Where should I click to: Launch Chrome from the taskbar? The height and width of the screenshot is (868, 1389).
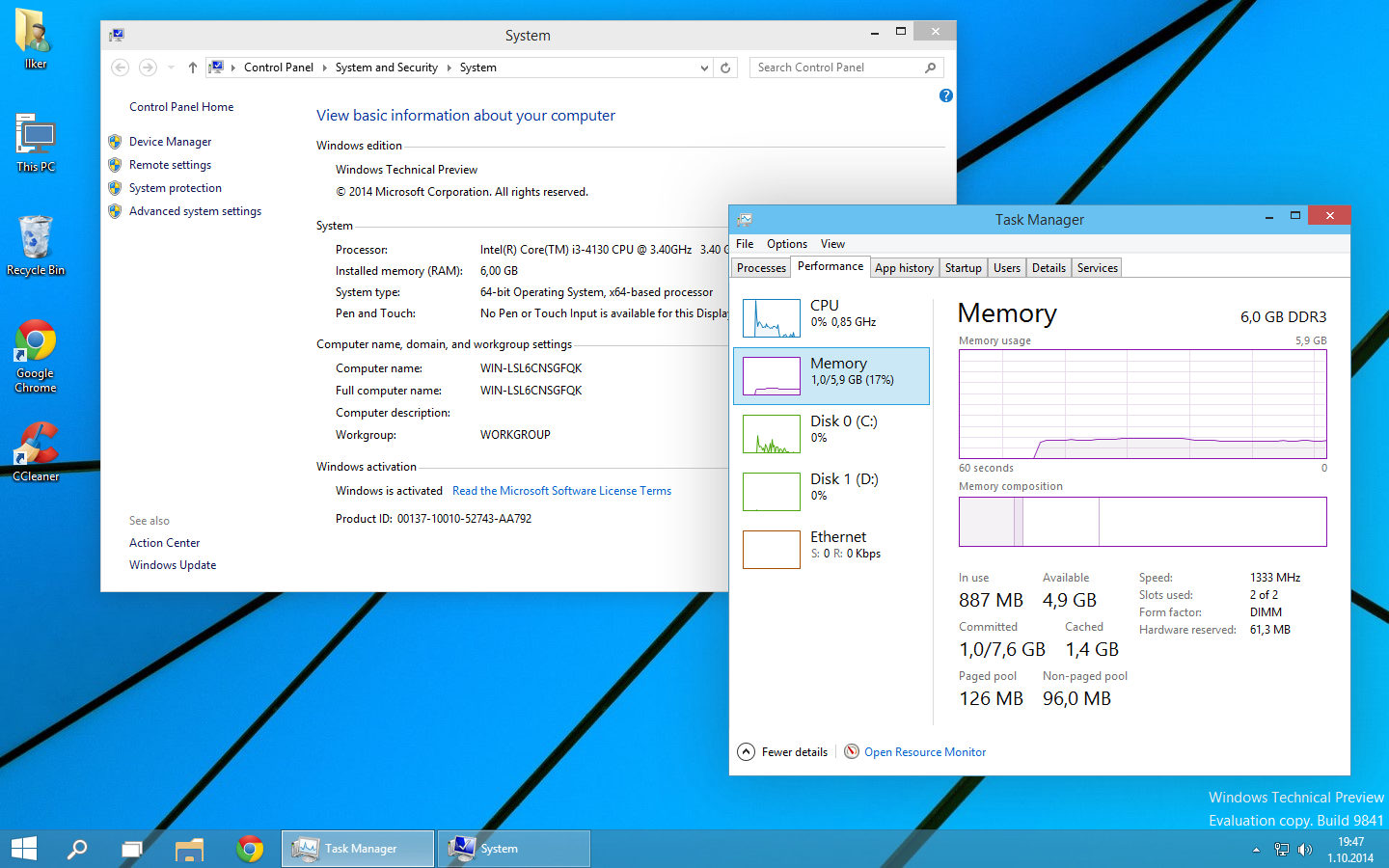[250, 849]
